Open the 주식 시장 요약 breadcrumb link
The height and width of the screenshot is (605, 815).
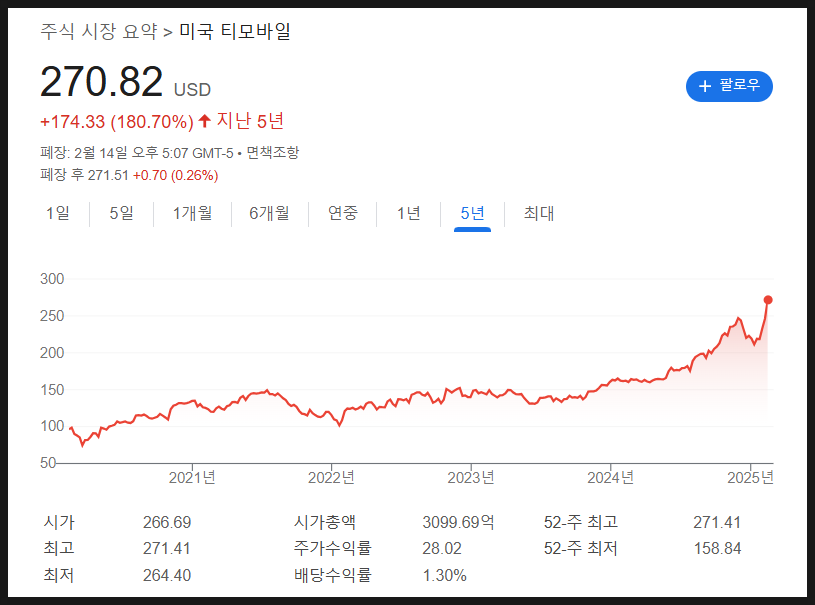(99, 32)
